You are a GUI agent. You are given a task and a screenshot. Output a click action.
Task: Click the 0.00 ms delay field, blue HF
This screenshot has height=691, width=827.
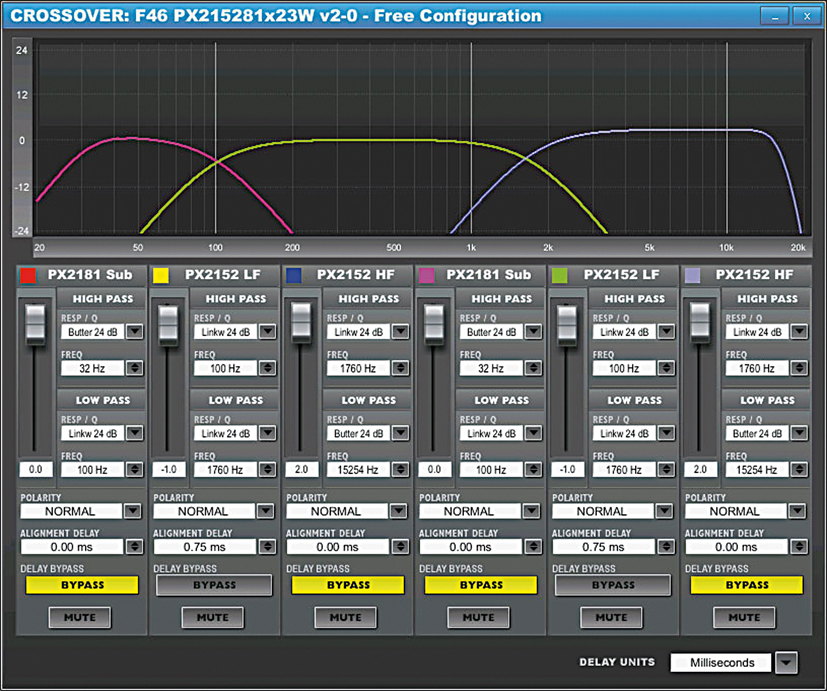point(338,547)
